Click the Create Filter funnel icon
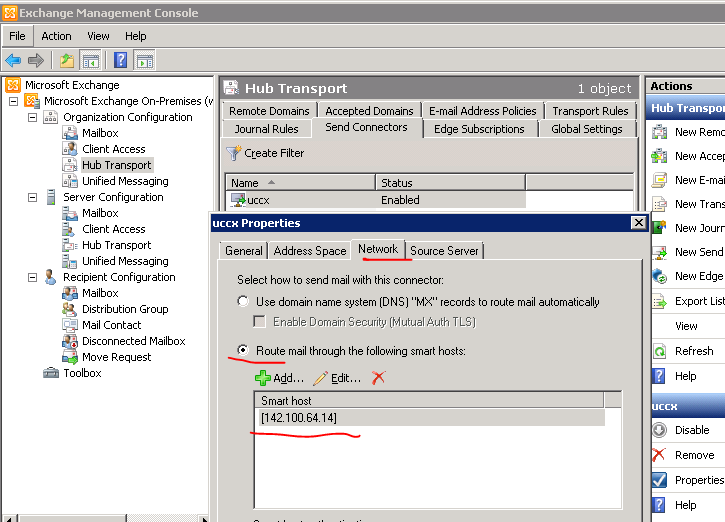 coord(233,153)
